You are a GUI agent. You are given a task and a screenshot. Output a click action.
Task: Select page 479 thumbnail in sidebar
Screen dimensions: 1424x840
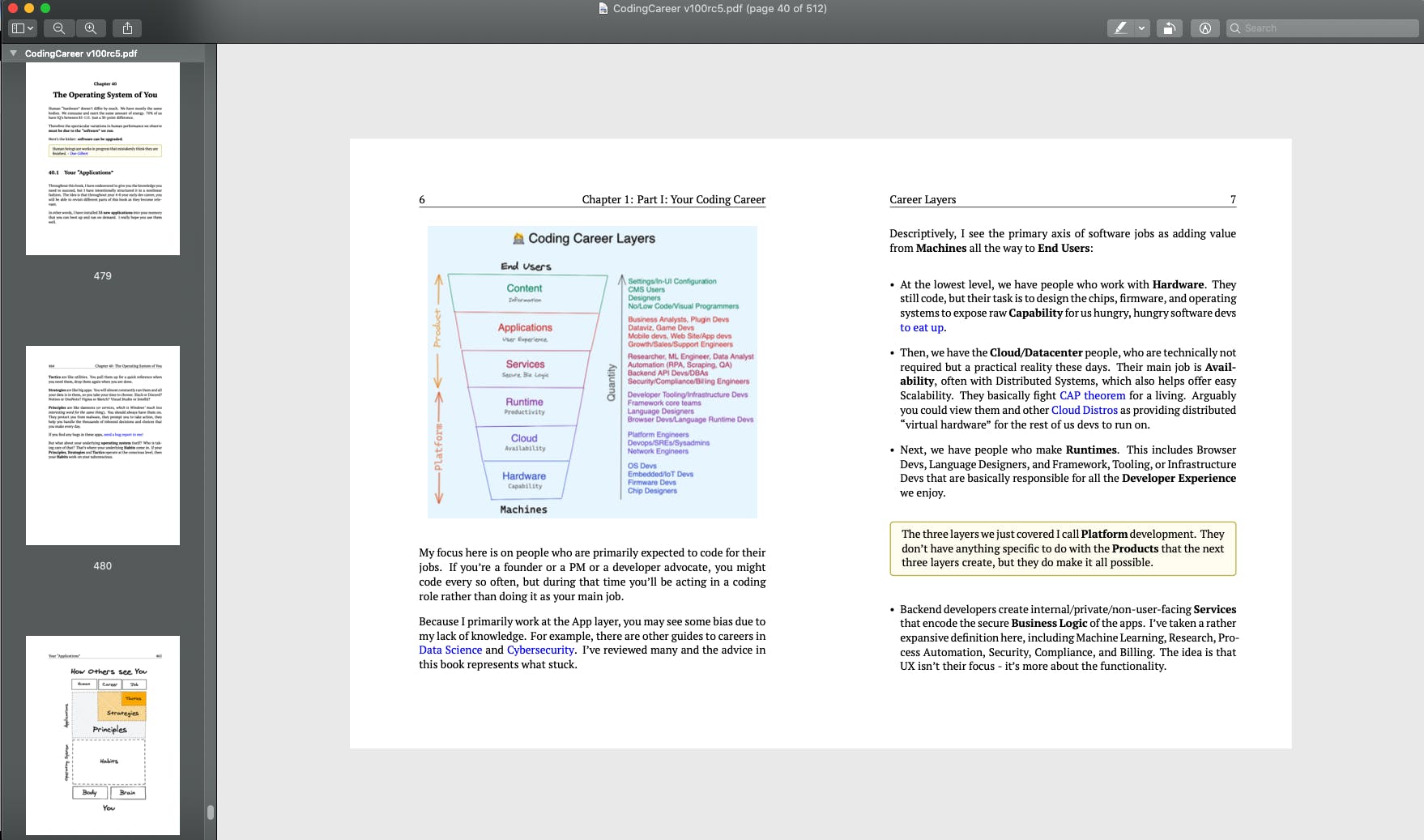point(103,159)
